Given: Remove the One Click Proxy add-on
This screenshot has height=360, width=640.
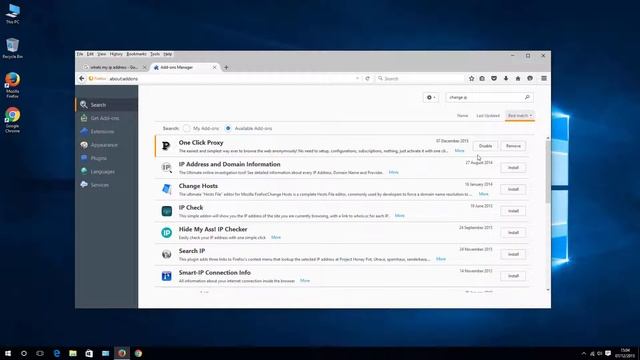Looking at the screenshot, I should point(513,146).
